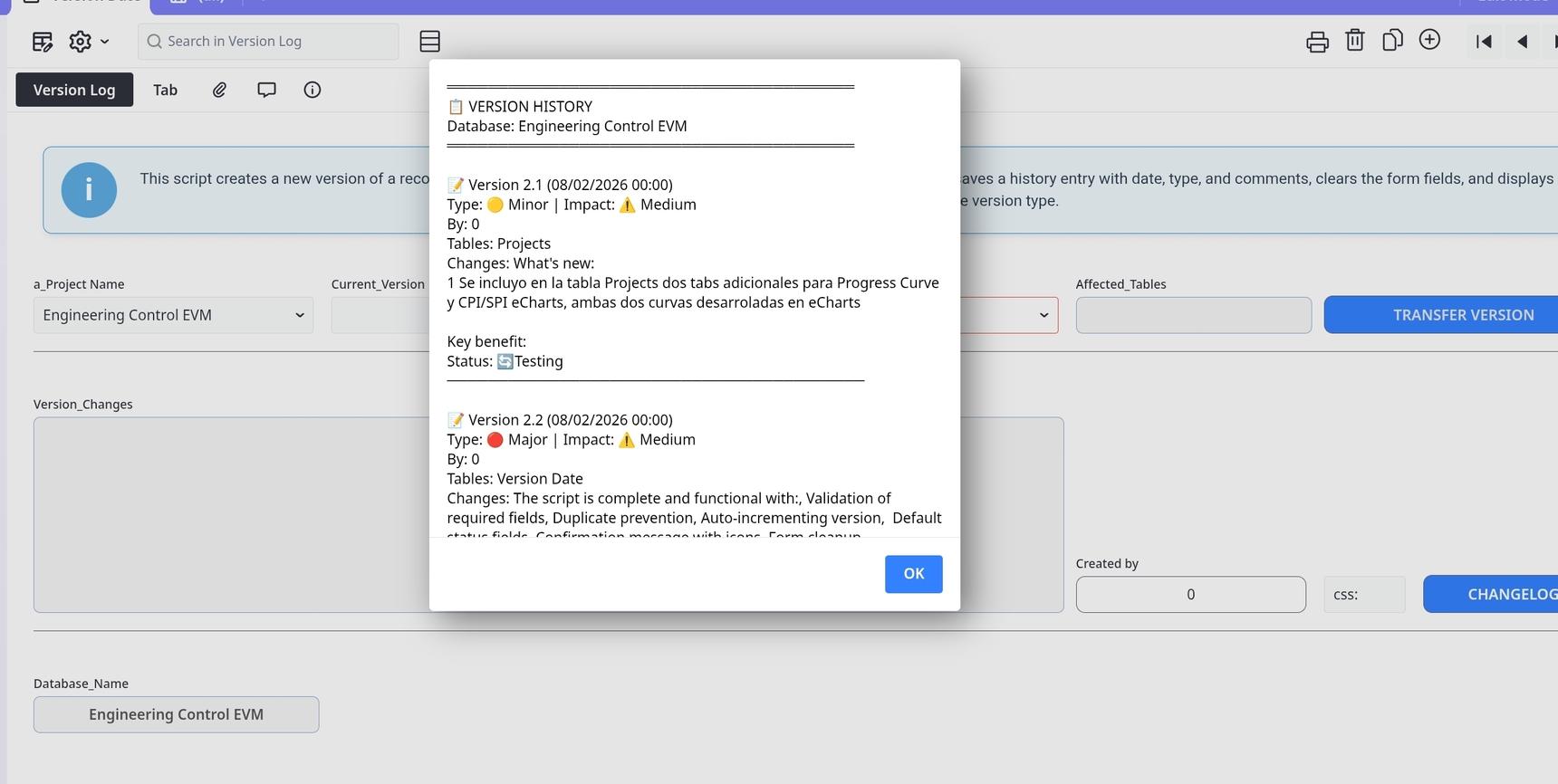Click the blue info icon in the banner

(x=89, y=190)
